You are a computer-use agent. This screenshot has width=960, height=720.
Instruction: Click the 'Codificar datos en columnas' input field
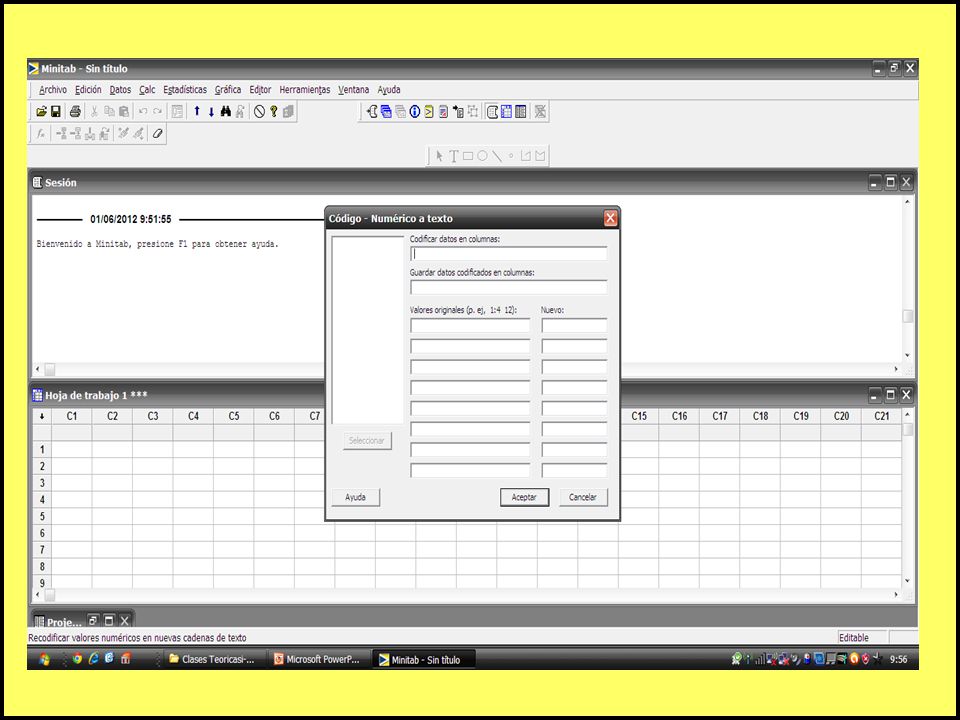point(509,253)
